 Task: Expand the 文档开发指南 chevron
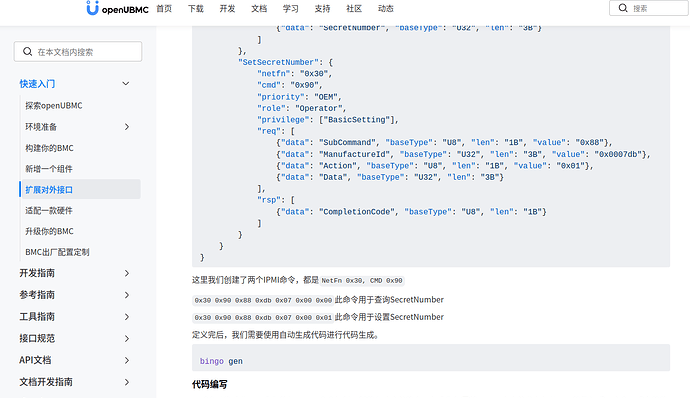pos(127,382)
